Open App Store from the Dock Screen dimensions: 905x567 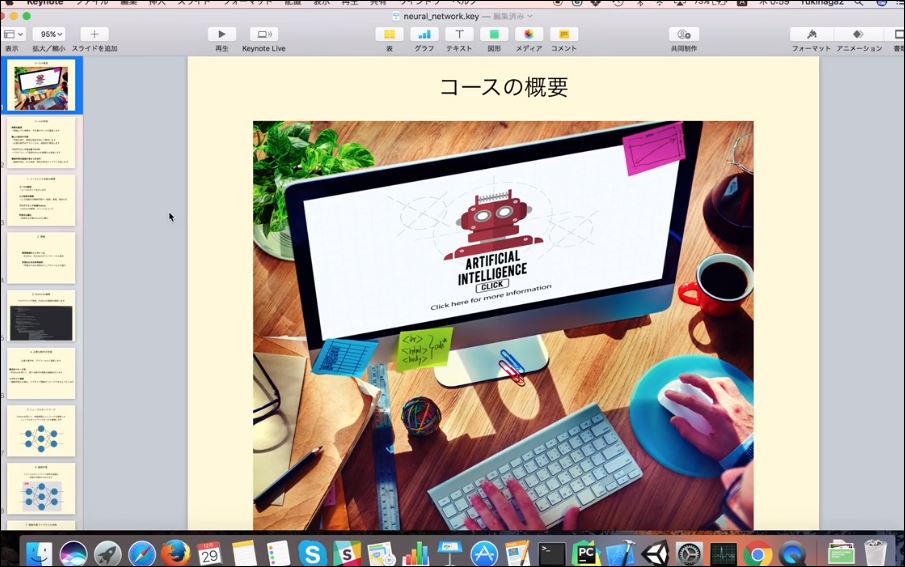click(x=484, y=554)
